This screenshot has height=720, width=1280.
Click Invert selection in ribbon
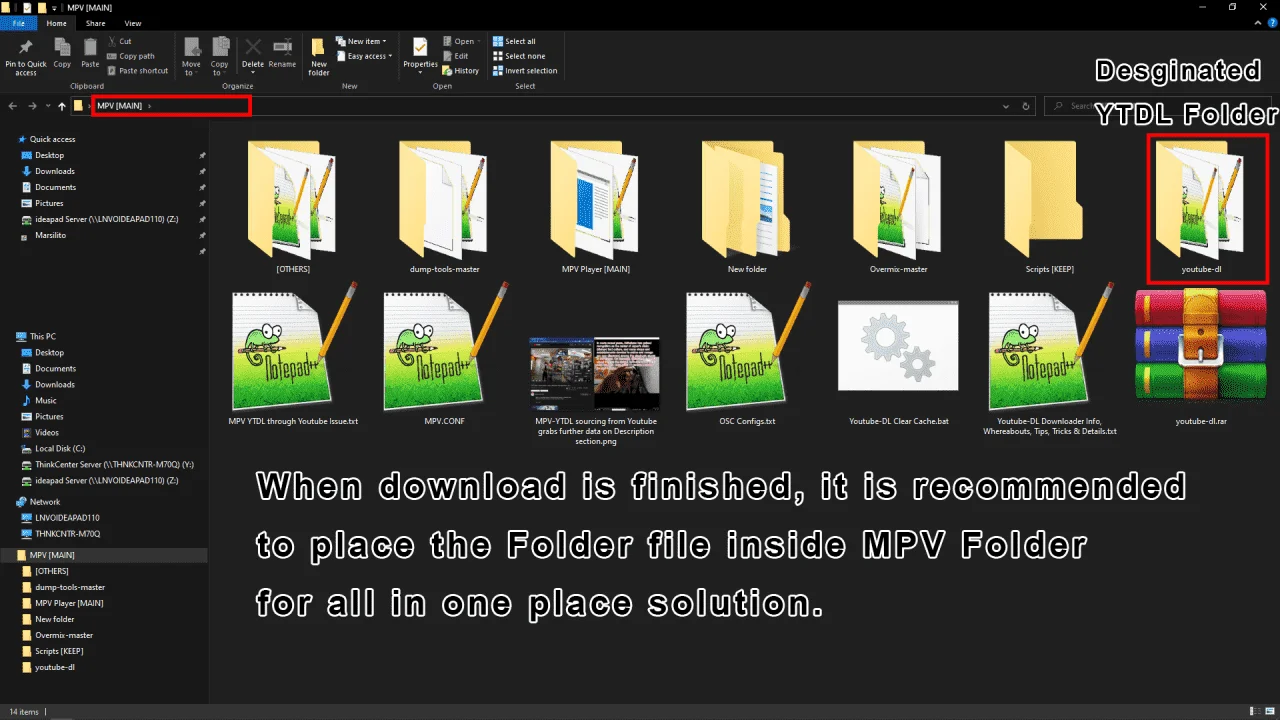(525, 71)
